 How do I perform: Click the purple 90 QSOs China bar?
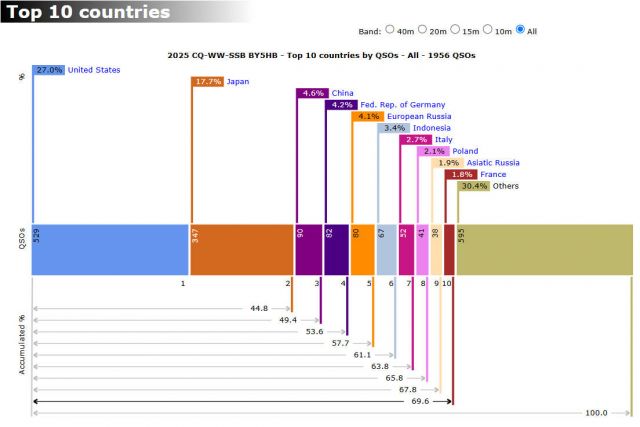tap(307, 249)
